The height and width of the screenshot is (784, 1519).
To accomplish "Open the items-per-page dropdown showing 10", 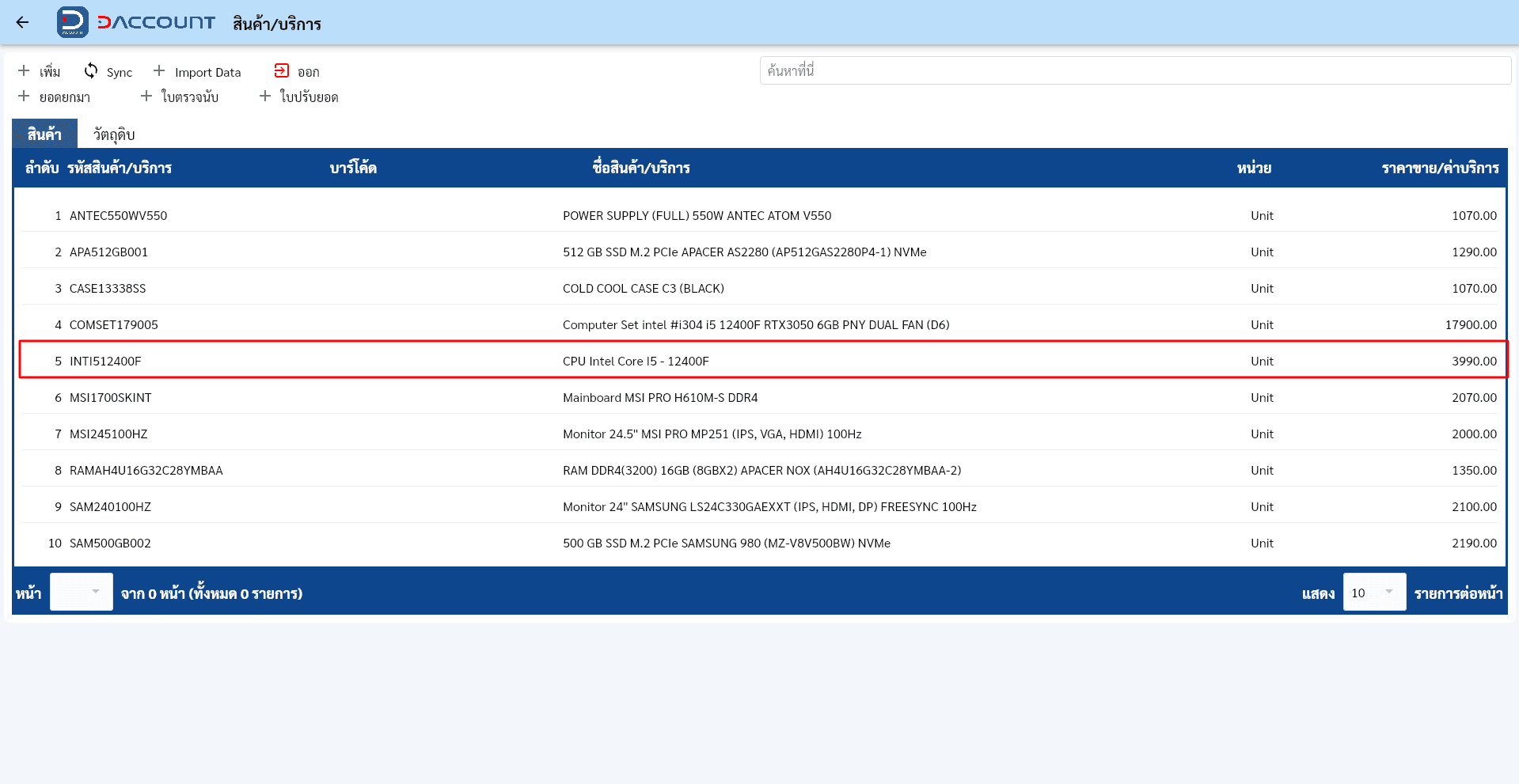I will (x=1374, y=592).
